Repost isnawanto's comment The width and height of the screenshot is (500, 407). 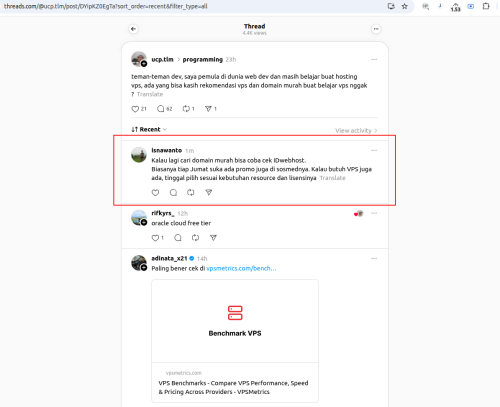click(191, 192)
